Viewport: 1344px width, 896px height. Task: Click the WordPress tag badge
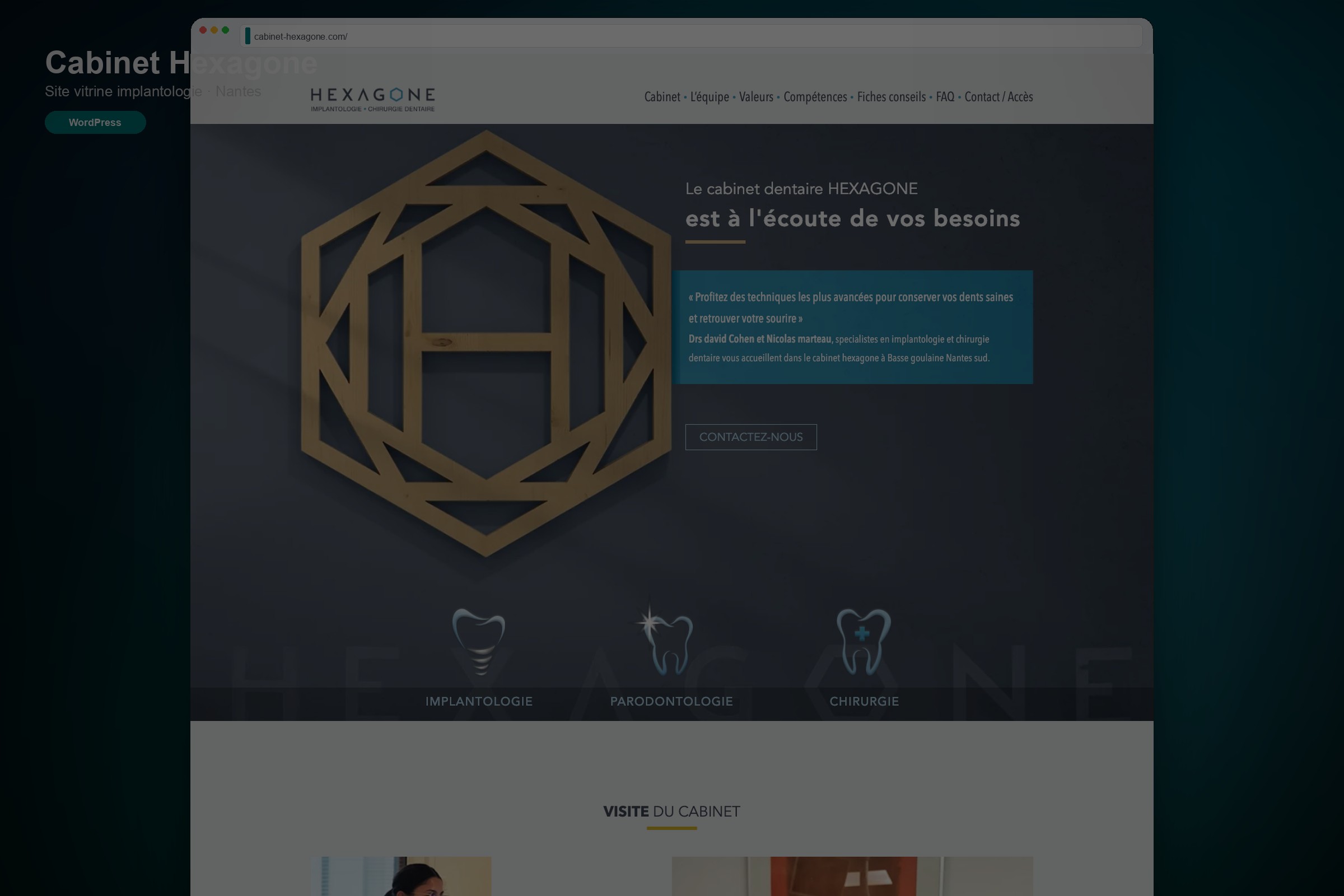[95, 122]
